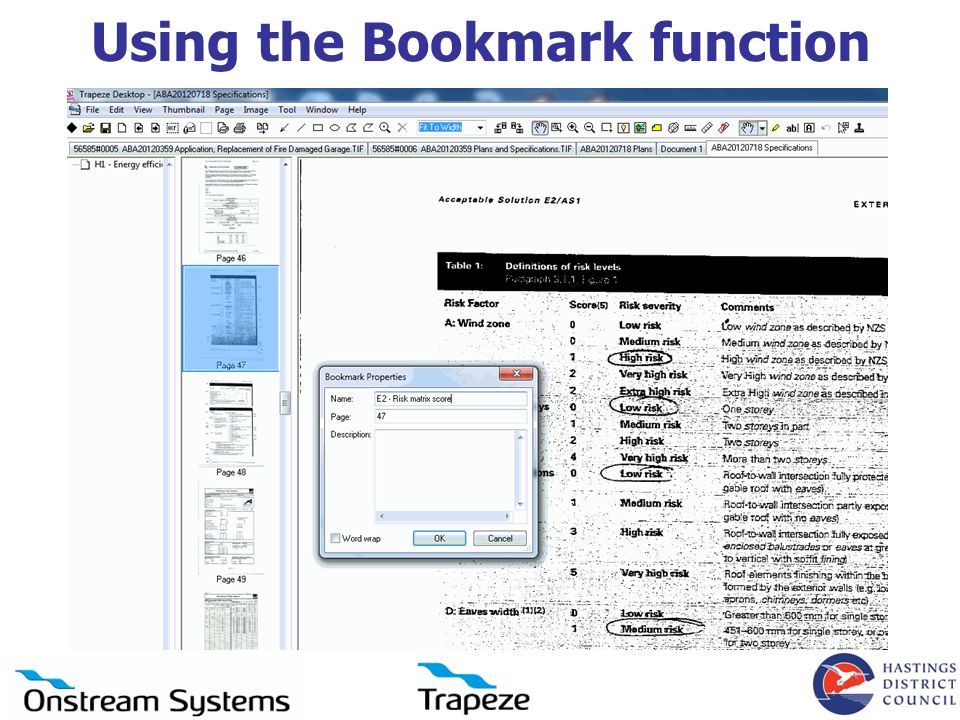This screenshot has height=720, width=960.
Task: Select the closed polygon drawing tool
Action: (x=351, y=128)
